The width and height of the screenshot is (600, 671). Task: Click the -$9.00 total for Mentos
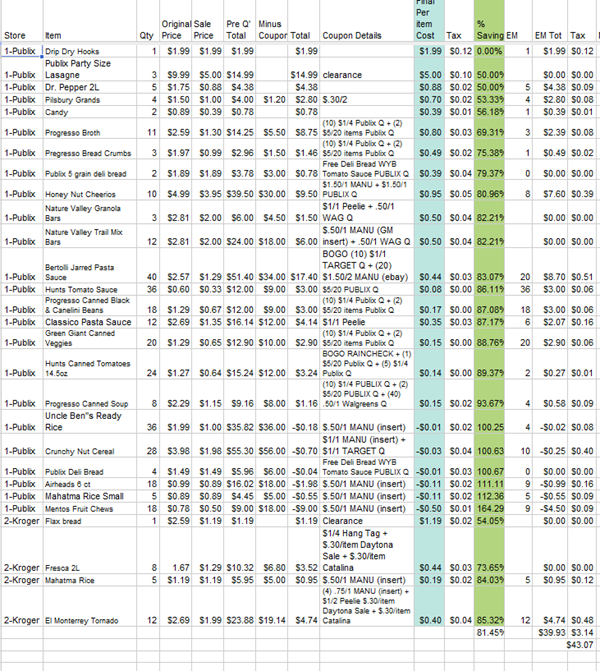(x=303, y=509)
